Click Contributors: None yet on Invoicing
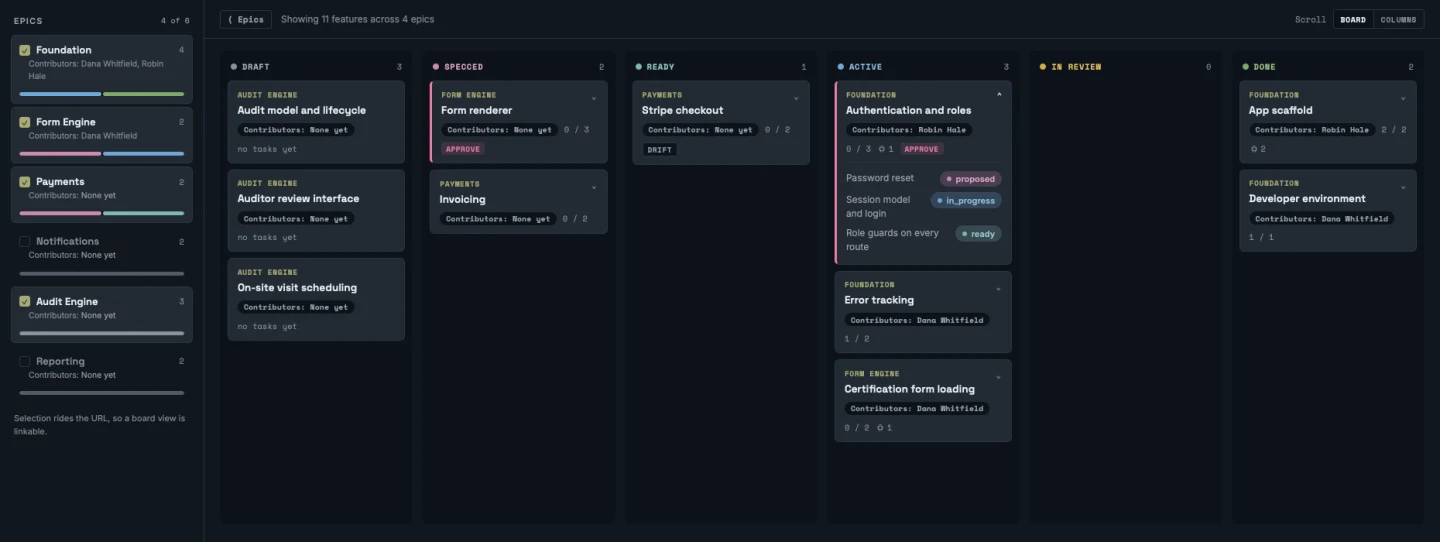 (x=498, y=219)
